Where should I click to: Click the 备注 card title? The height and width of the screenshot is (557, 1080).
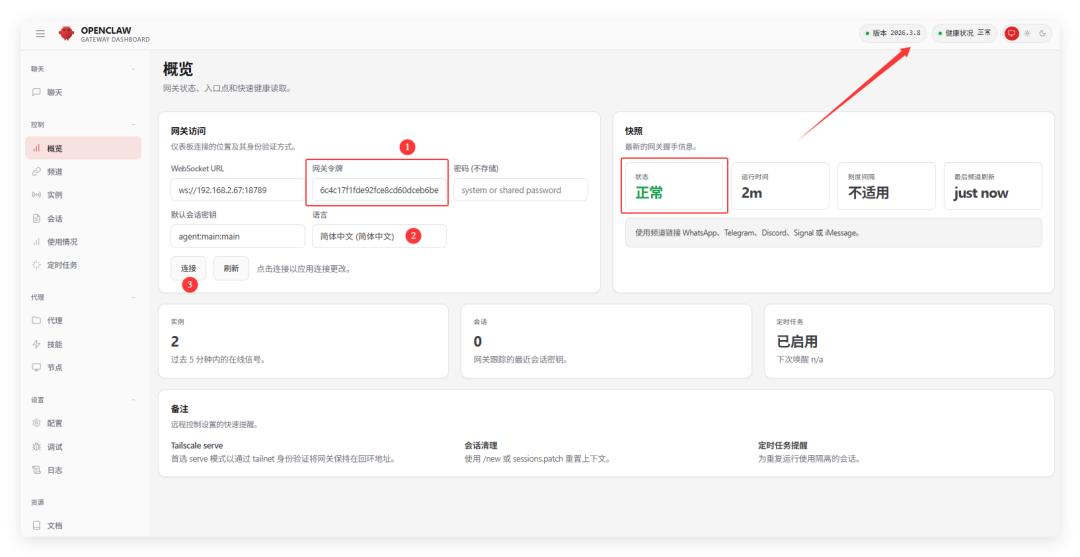click(x=179, y=409)
